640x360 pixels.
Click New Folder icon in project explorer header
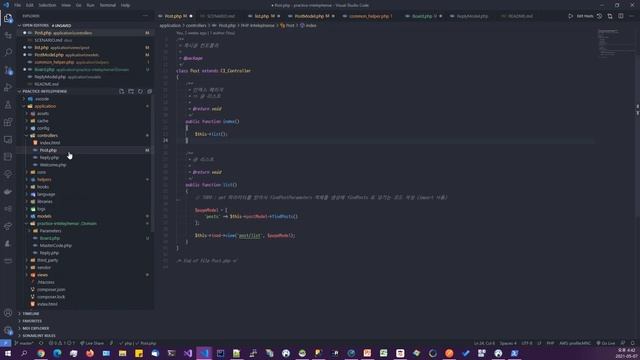click(131, 91)
